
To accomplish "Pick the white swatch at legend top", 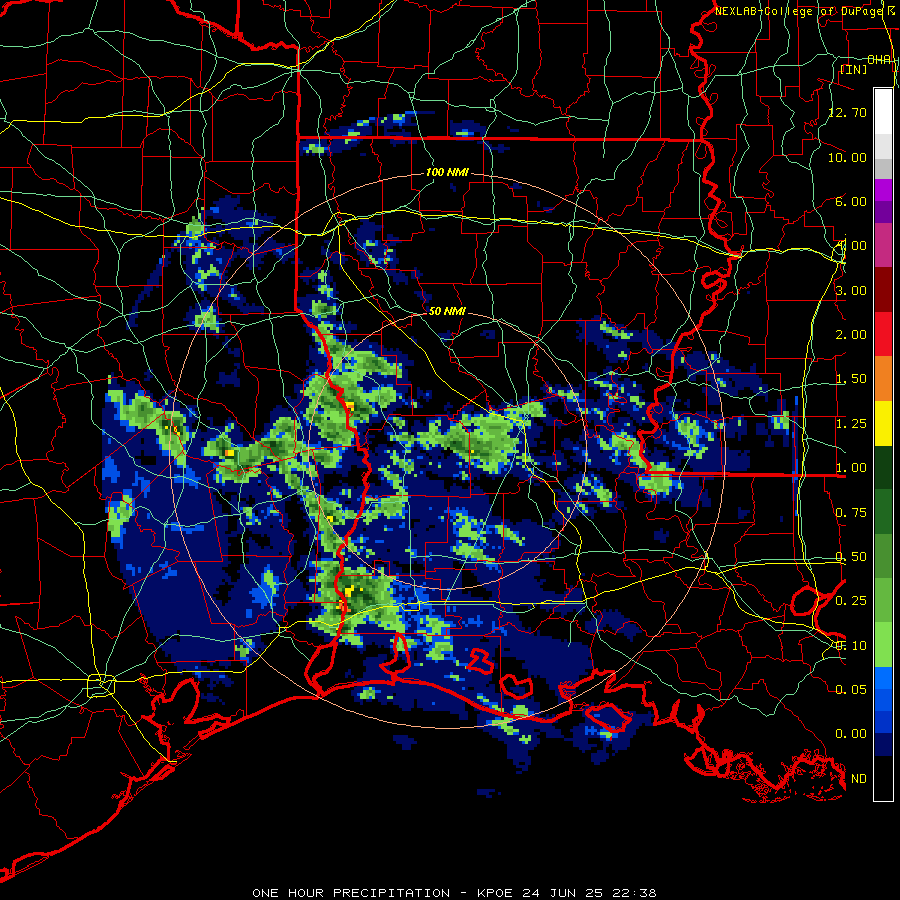I will tap(883, 111).
